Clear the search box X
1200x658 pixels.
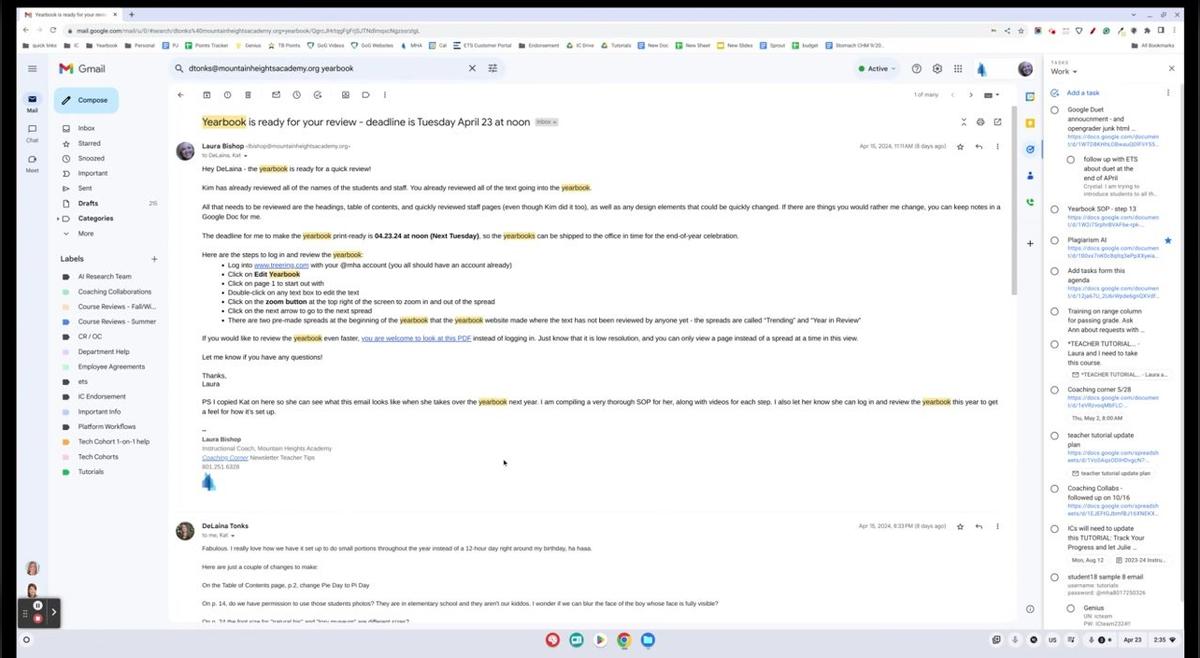pos(472,68)
